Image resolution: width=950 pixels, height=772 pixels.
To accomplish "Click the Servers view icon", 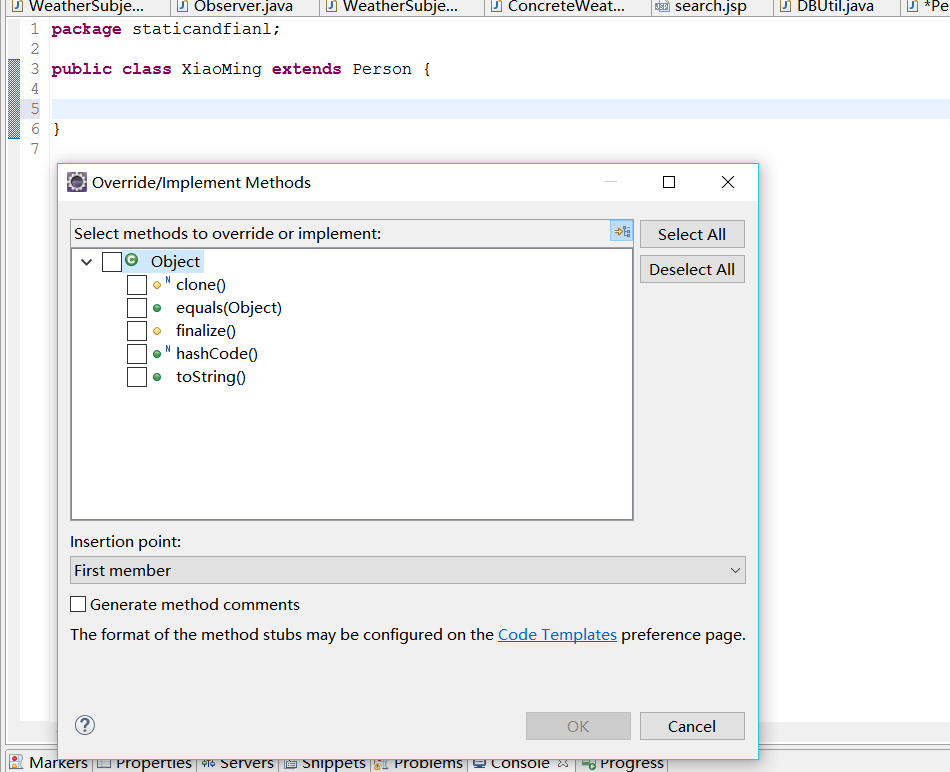I will (x=208, y=764).
